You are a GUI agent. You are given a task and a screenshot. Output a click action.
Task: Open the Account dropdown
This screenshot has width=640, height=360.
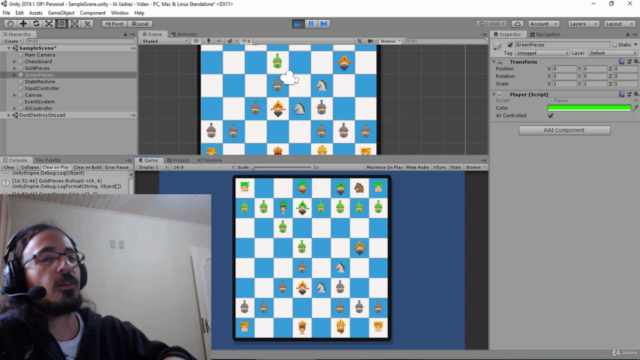544,24
